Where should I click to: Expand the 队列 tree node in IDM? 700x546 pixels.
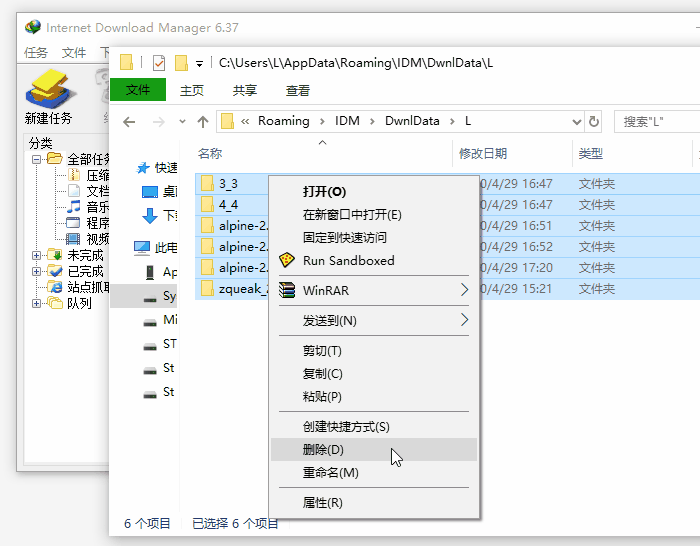point(37,304)
